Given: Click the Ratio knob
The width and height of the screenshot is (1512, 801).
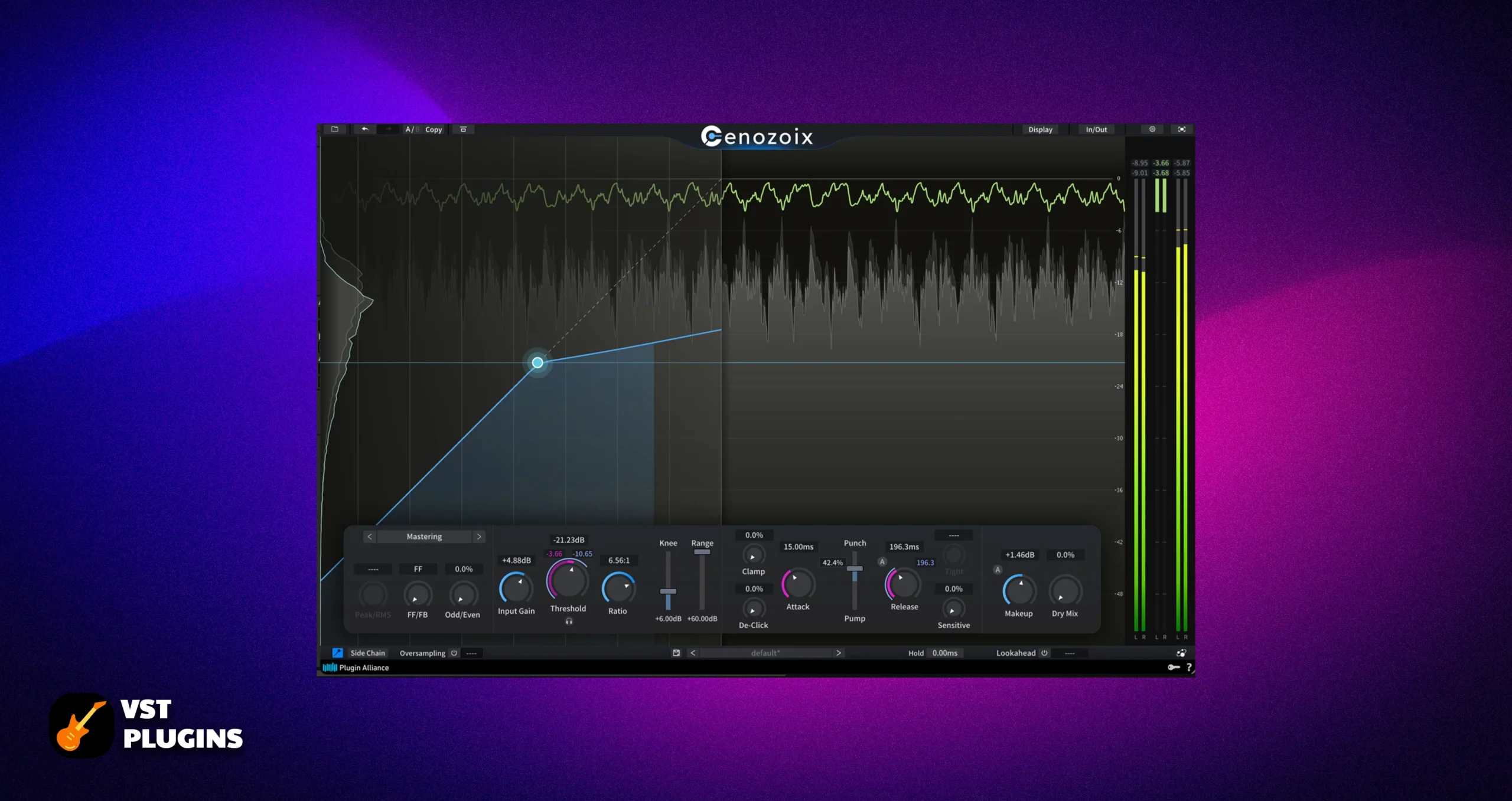Looking at the screenshot, I should tap(618, 589).
